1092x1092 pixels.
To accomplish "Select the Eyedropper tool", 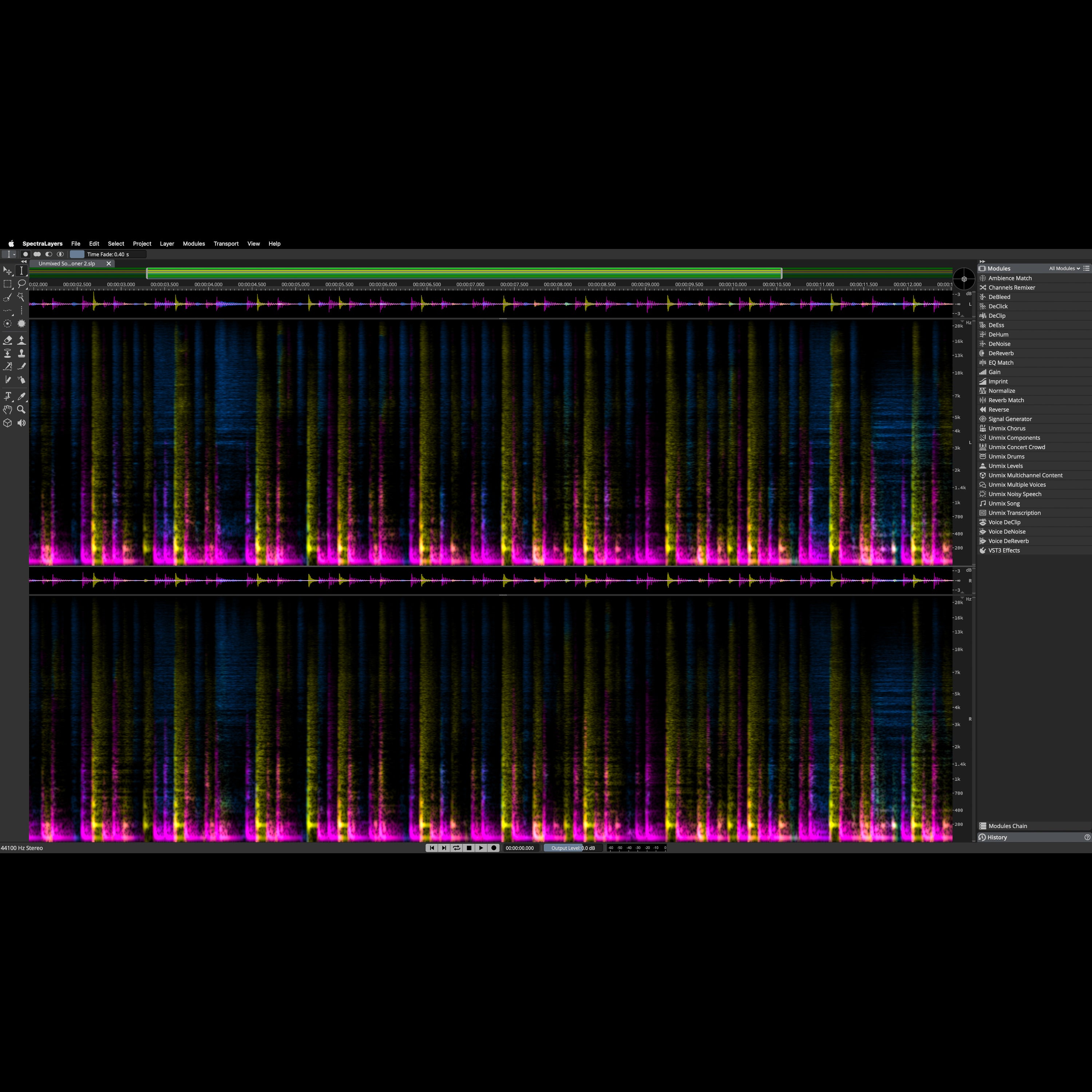I will click(x=21, y=396).
